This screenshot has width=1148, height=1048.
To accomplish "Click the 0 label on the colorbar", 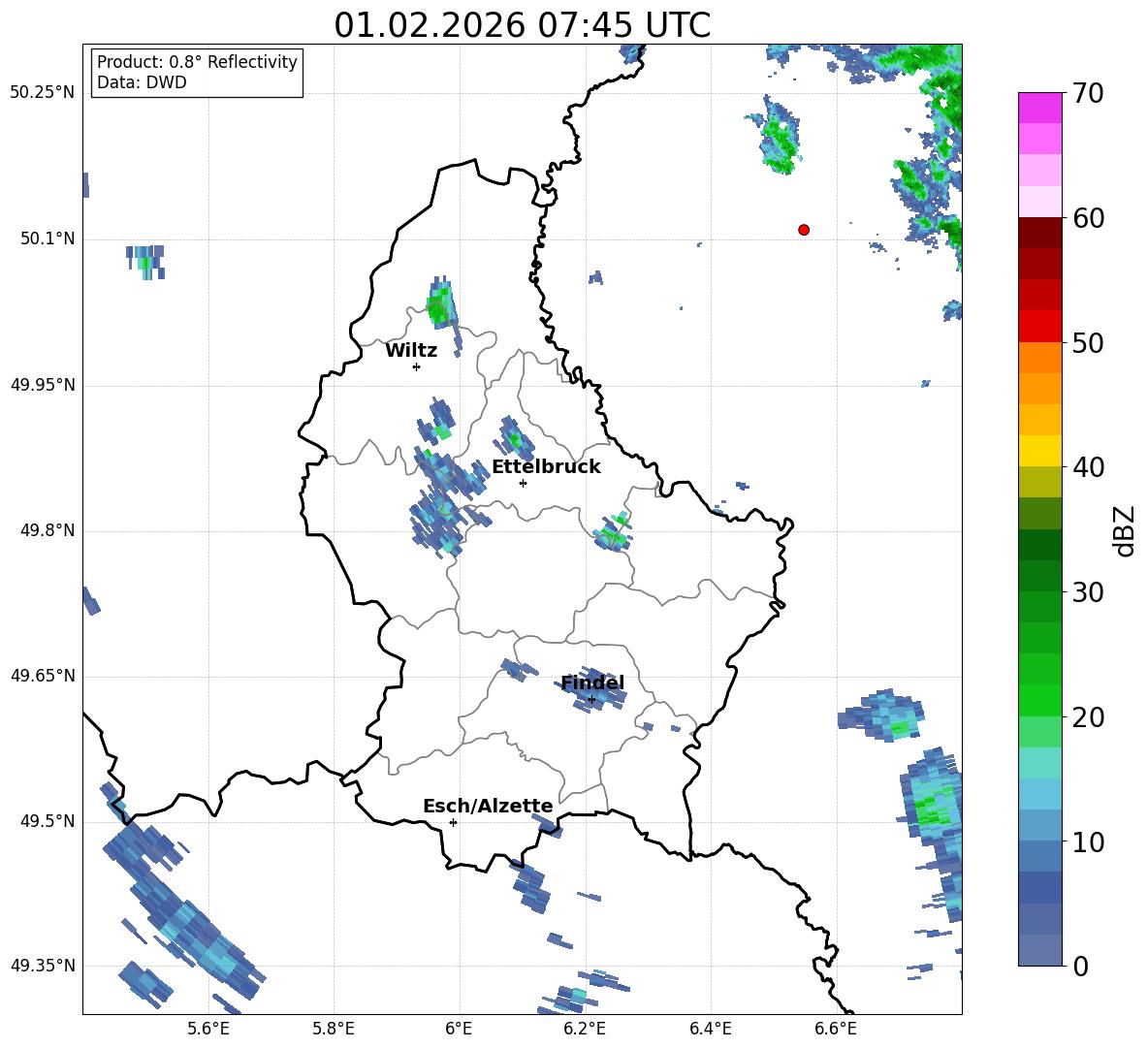I will pos(1080,966).
